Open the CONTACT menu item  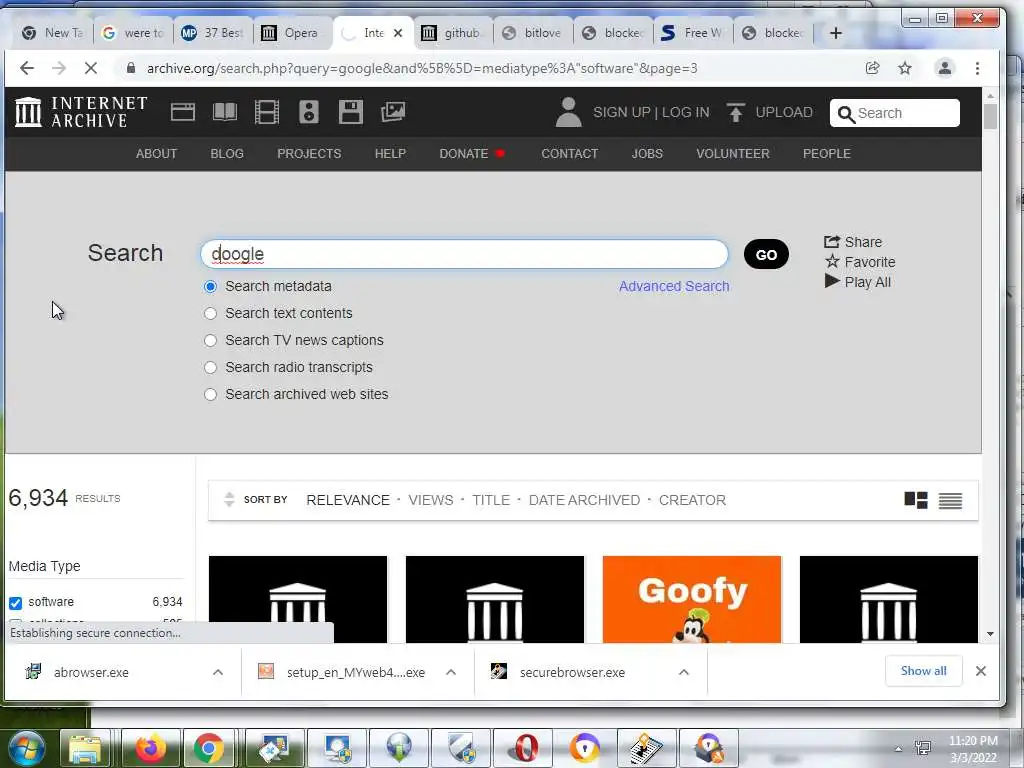569,153
